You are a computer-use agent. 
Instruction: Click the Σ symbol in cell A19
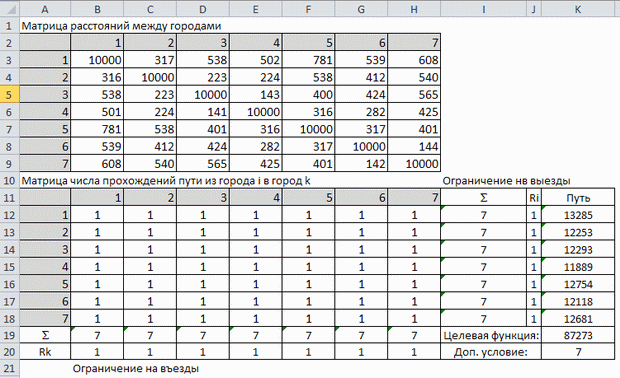pyautogui.click(x=45, y=335)
